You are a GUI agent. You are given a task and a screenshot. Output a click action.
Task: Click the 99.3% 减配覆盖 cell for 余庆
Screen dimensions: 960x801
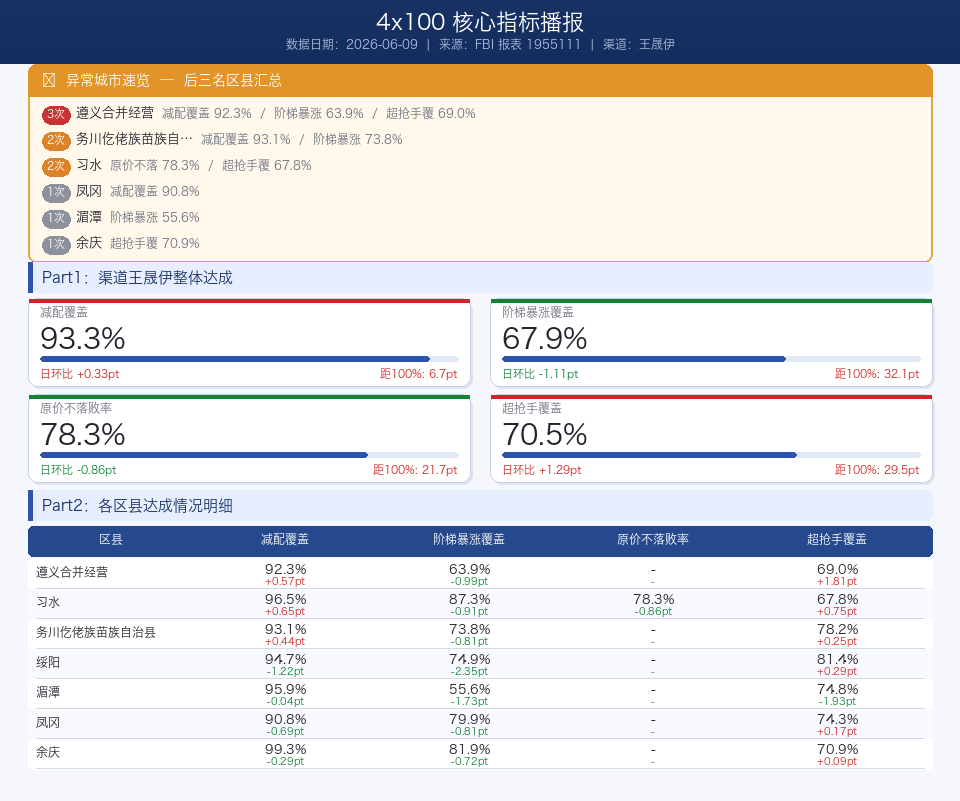pos(285,750)
